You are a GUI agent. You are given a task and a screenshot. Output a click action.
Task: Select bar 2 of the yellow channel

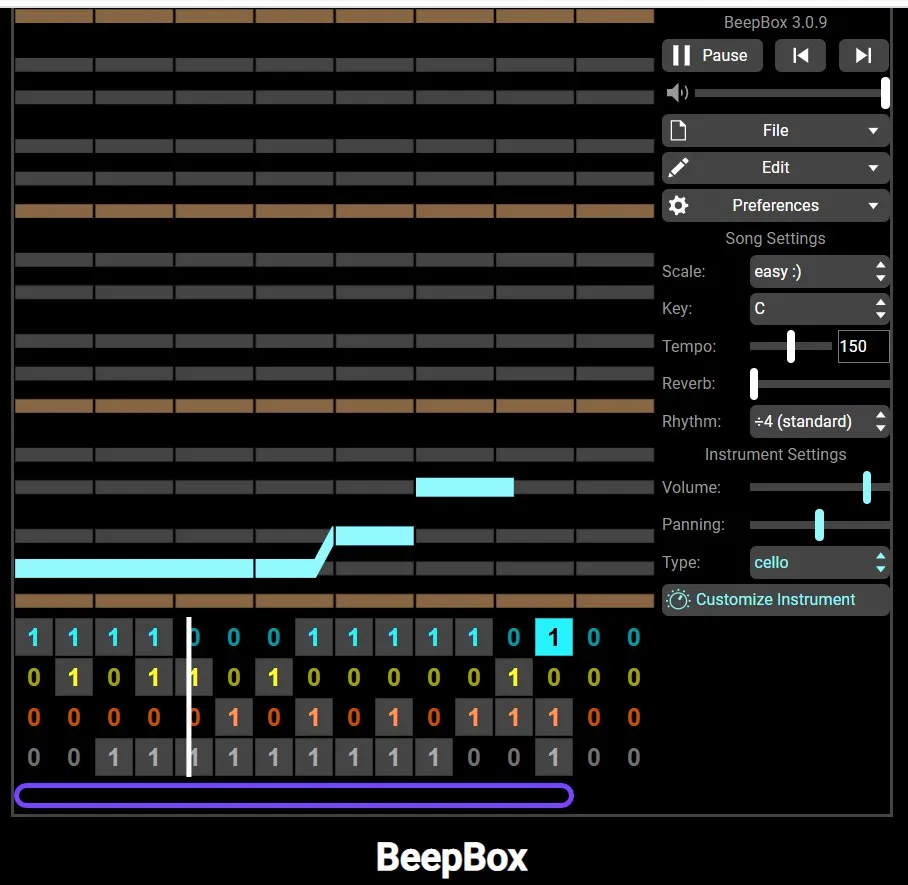(74, 677)
